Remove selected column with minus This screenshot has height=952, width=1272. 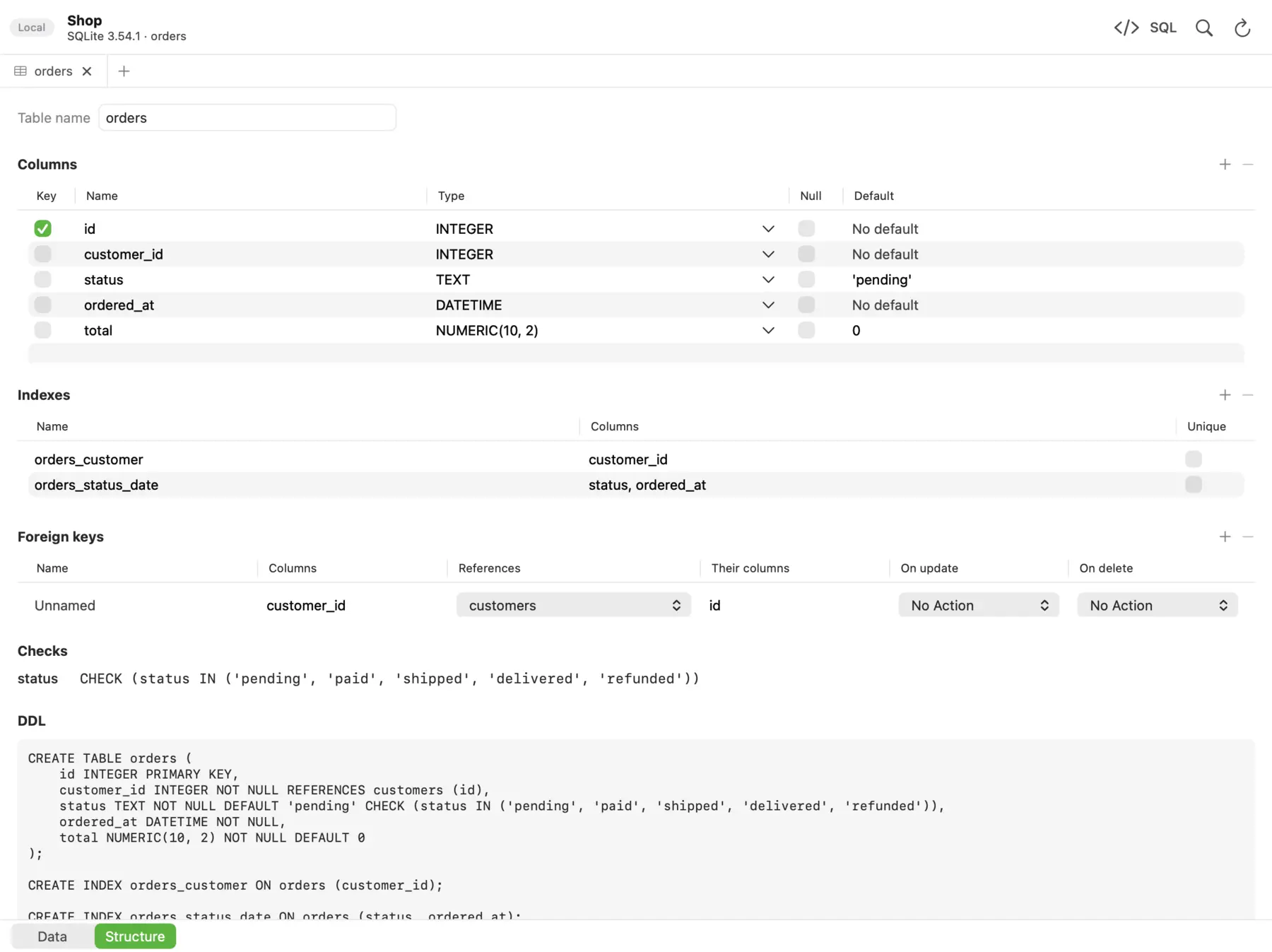point(1248,164)
